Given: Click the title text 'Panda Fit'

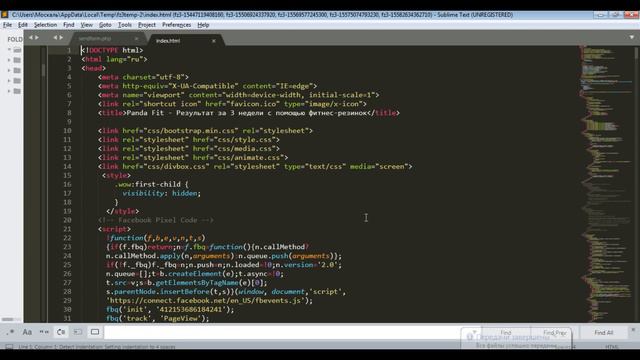Looking at the screenshot, I should click(145, 113).
